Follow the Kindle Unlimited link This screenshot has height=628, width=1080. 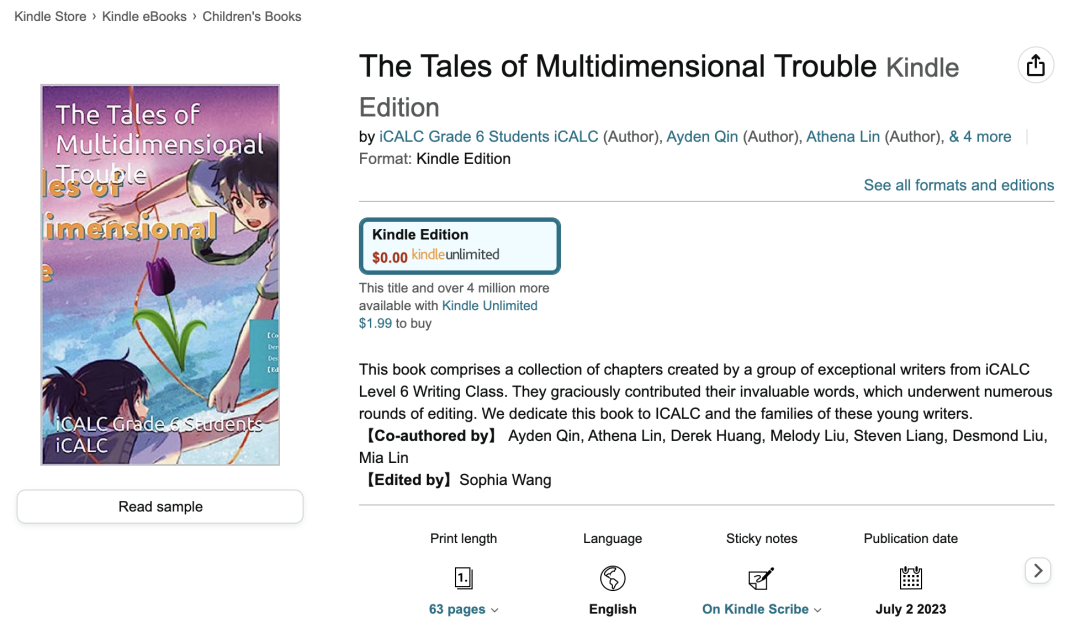coord(489,306)
